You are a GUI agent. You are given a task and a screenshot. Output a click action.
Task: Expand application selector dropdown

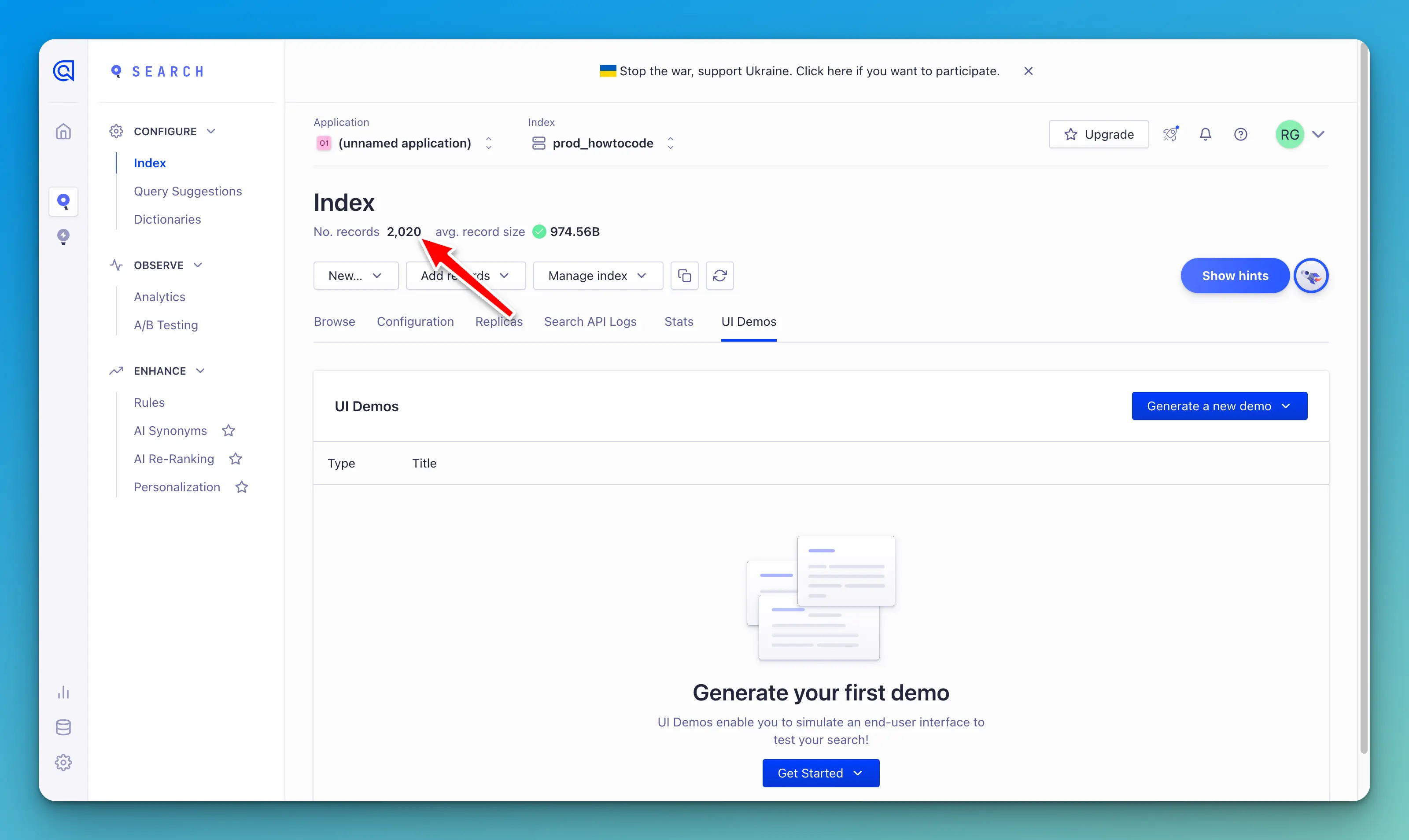(x=489, y=142)
